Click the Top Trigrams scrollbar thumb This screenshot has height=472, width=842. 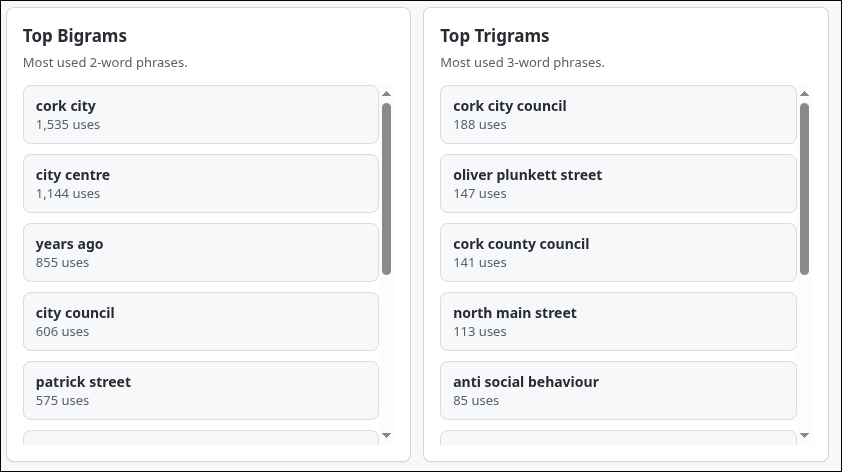click(x=804, y=188)
